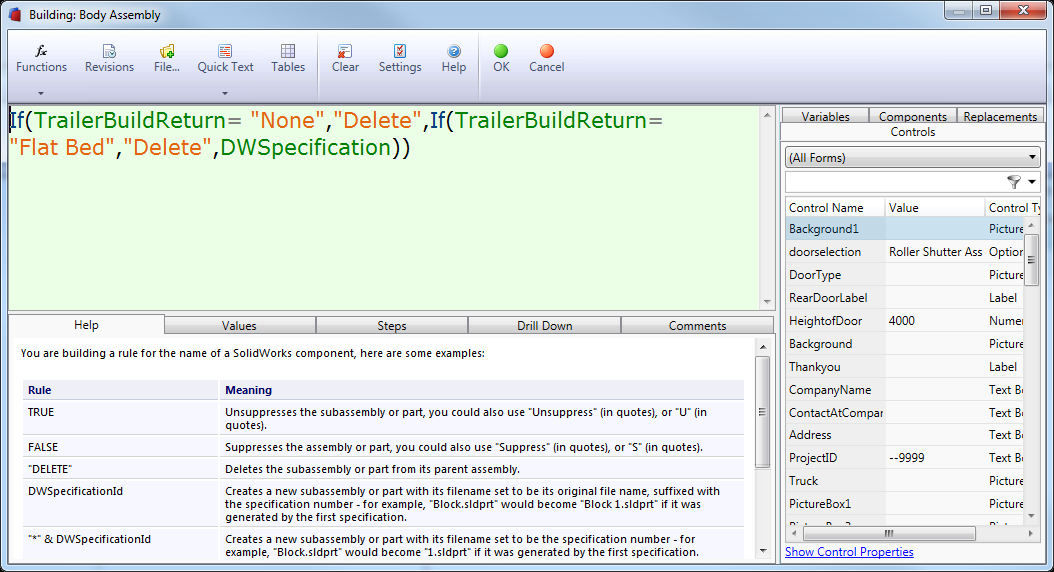Select the RearDoorLabel row
Viewport: 1054px width, 572px height.
point(905,297)
